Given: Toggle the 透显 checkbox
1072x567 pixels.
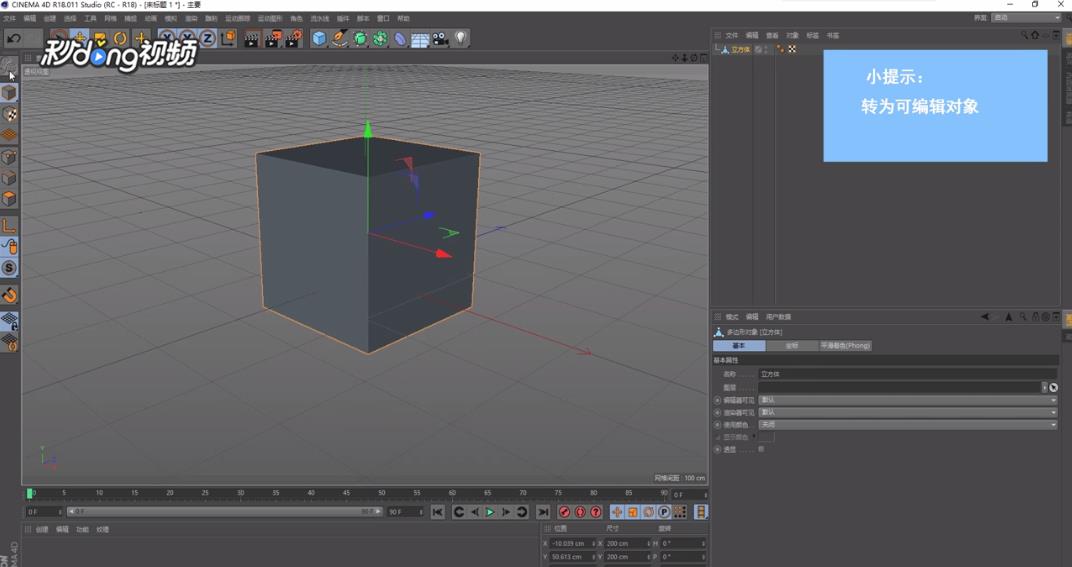Looking at the screenshot, I should [761, 449].
